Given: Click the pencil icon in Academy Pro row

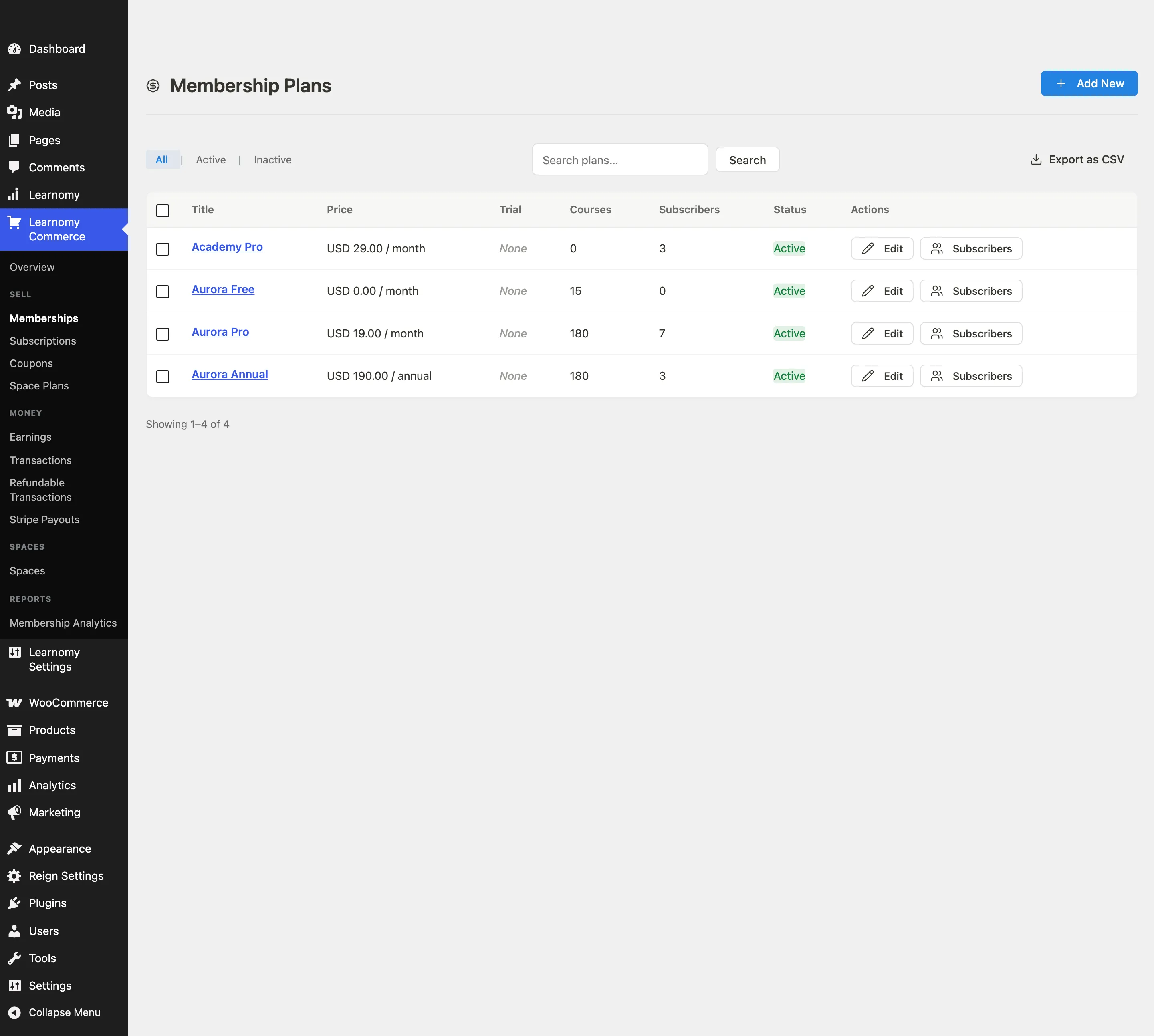Looking at the screenshot, I should coord(868,249).
